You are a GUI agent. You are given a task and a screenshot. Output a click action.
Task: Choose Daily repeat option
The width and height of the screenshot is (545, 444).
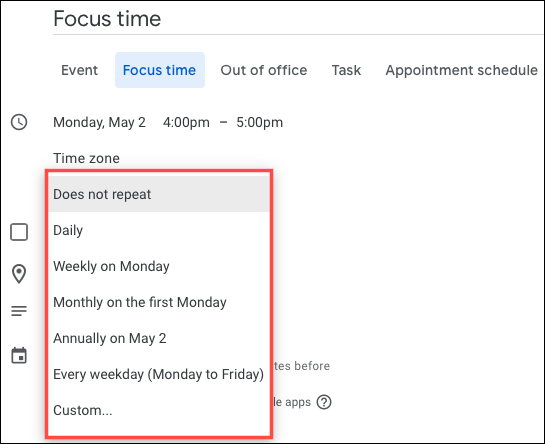click(x=159, y=230)
